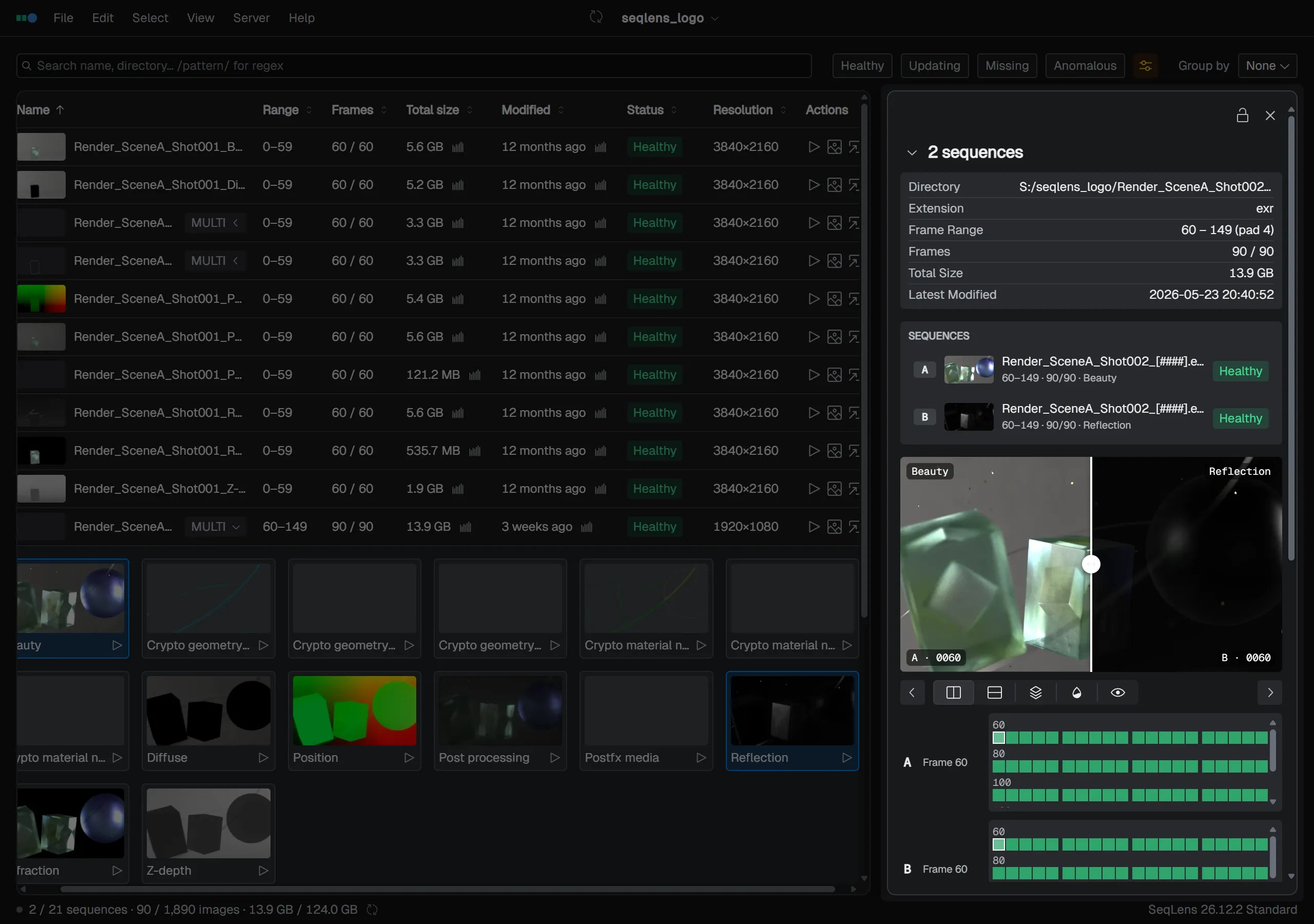Show size histogram for the 121.2 MB row

pyautogui.click(x=474, y=375)
